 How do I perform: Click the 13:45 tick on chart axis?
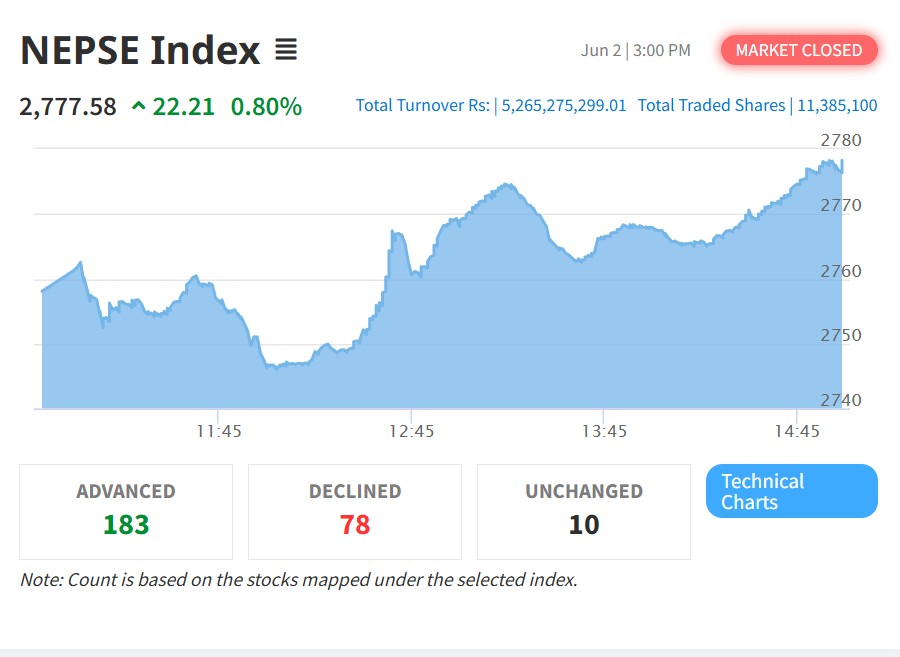[604, 431]
